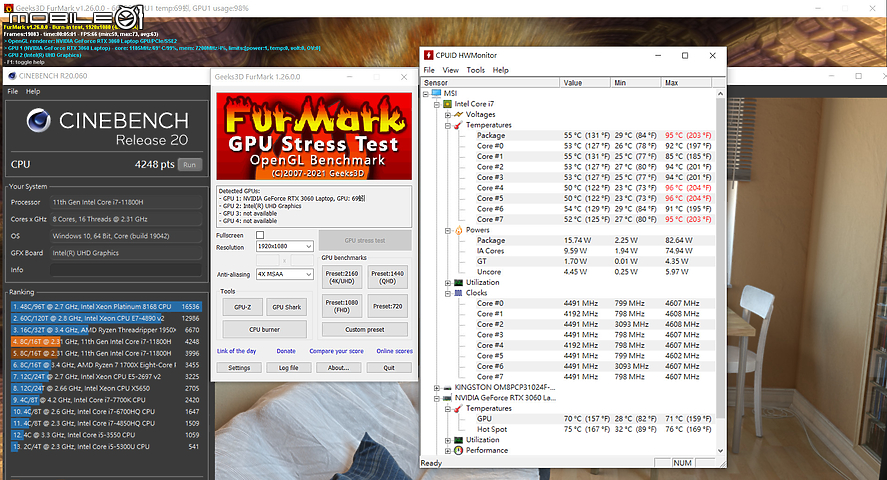Collapse the Clocks tree node
The image size is (887, 480).
click(x=447, y=293)
